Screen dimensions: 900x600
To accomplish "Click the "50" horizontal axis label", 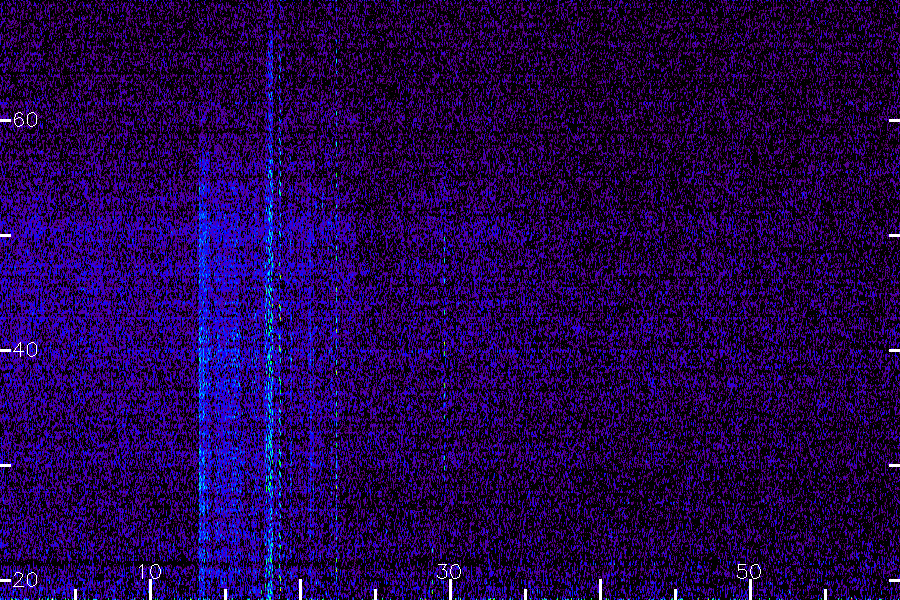I will click(748, 571).
